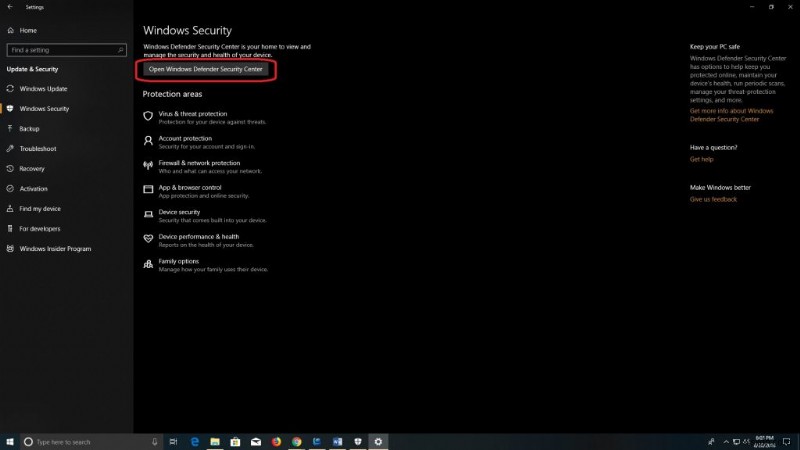The width and height of the screenshot is (800, 450).
Task: Click the taskbar clock and date
Action: [x=764, y=442]
